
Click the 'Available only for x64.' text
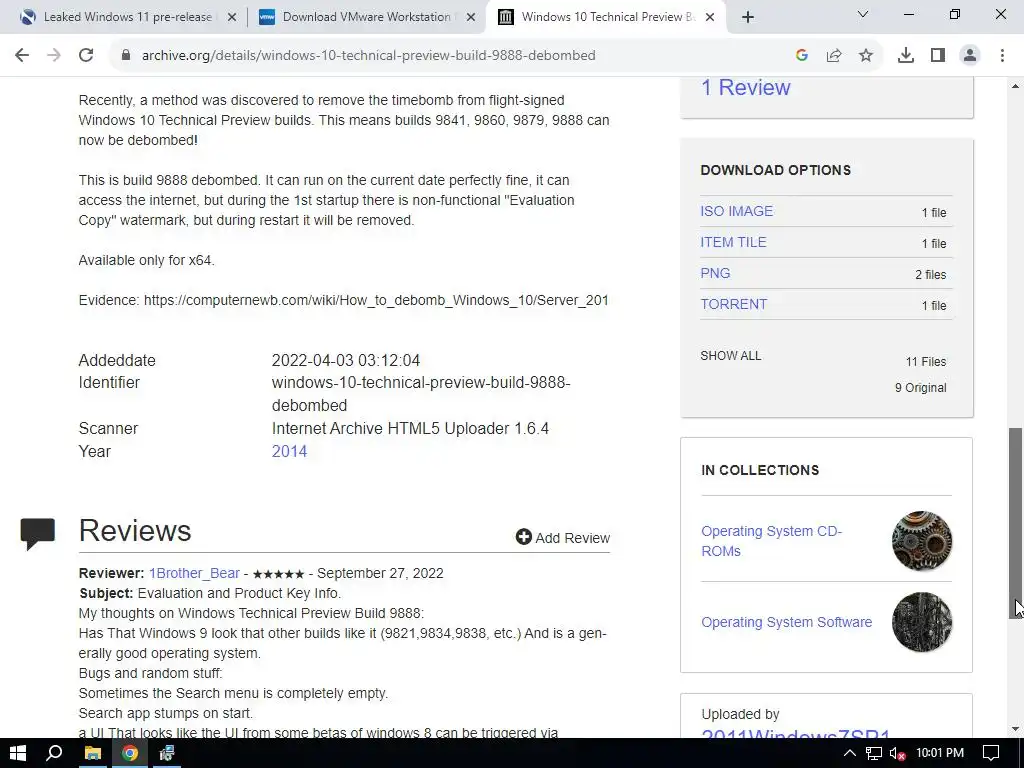click(x=146, y=260)
